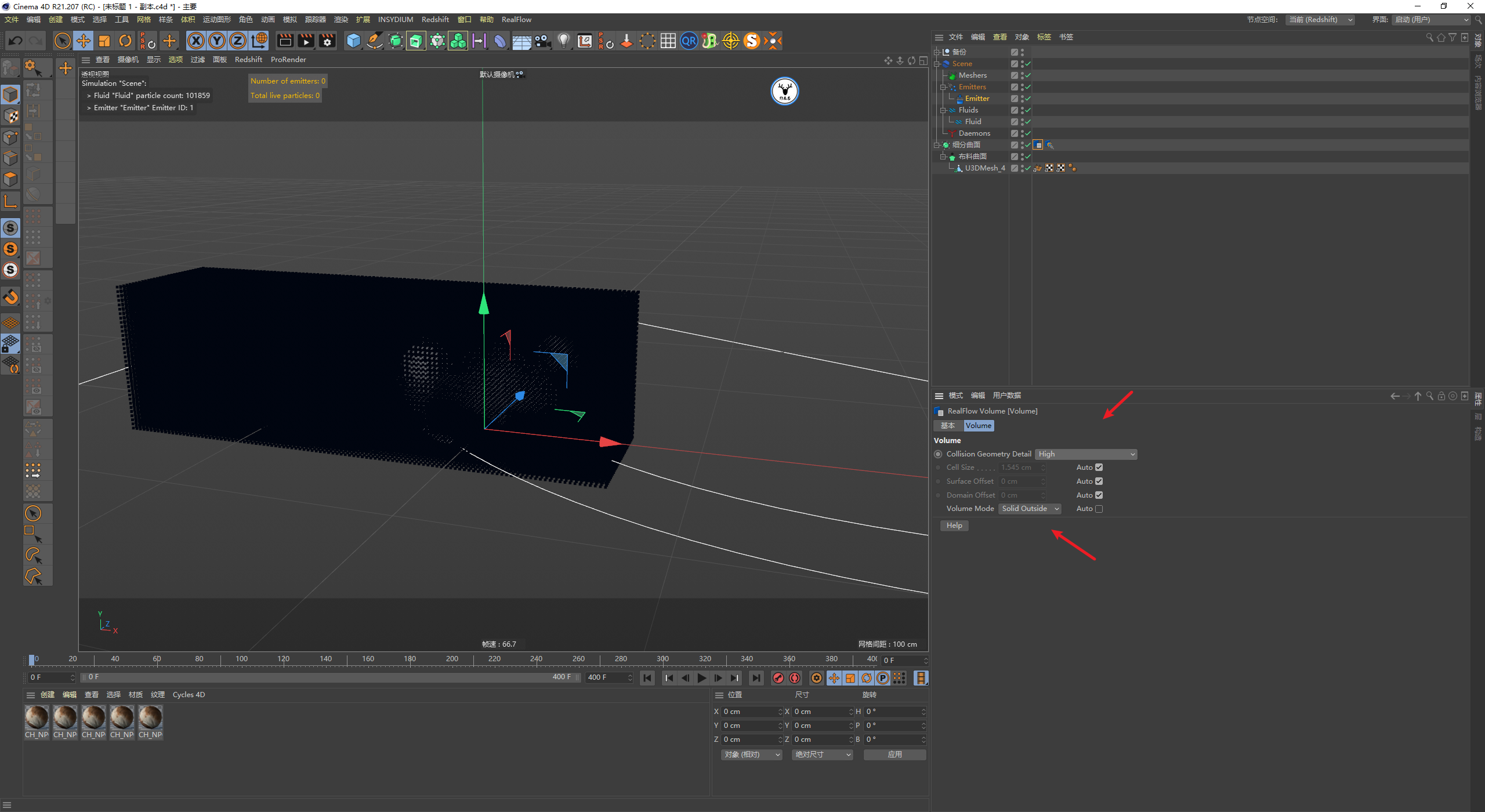Add a Light object
The image size is (1485, 812).
(563, 41)
